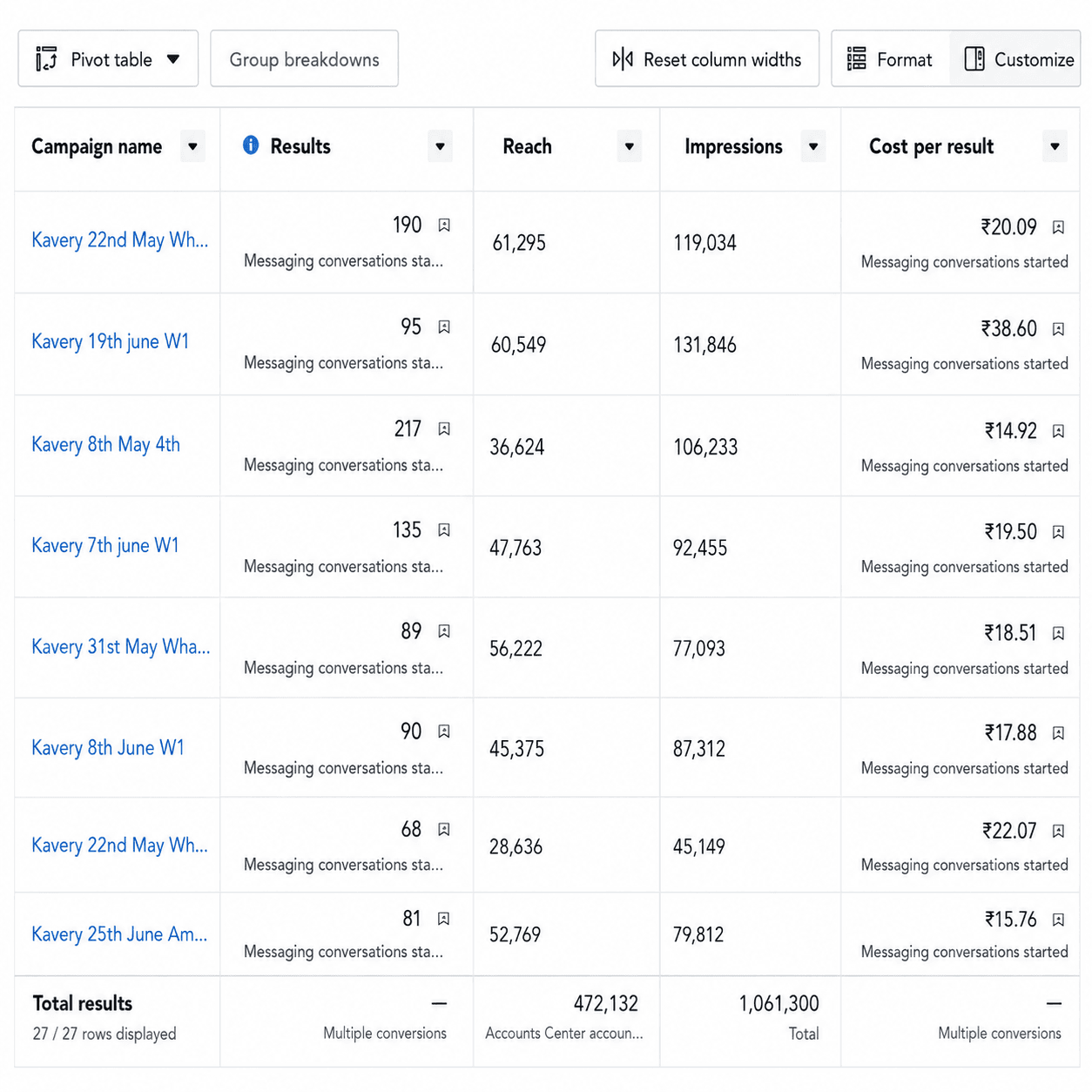Viewport: 1092px width, 1092px height.
Task: Click the Results column header label
Action: pos(300,146)
